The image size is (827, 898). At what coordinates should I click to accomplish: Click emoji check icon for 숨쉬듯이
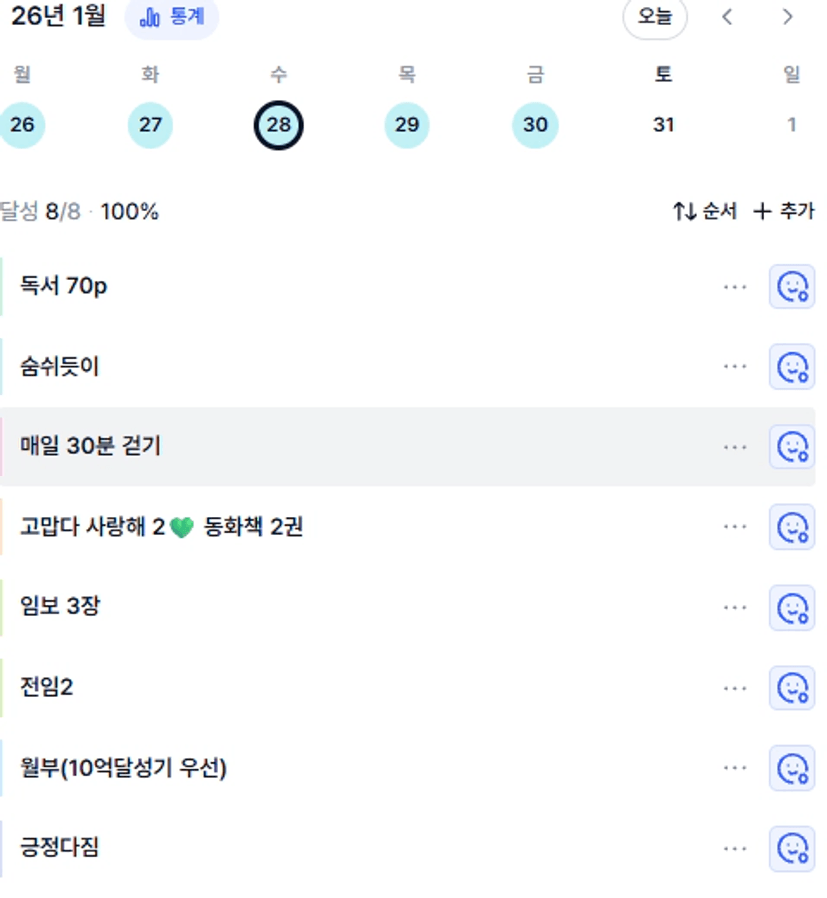coord(792,367)
